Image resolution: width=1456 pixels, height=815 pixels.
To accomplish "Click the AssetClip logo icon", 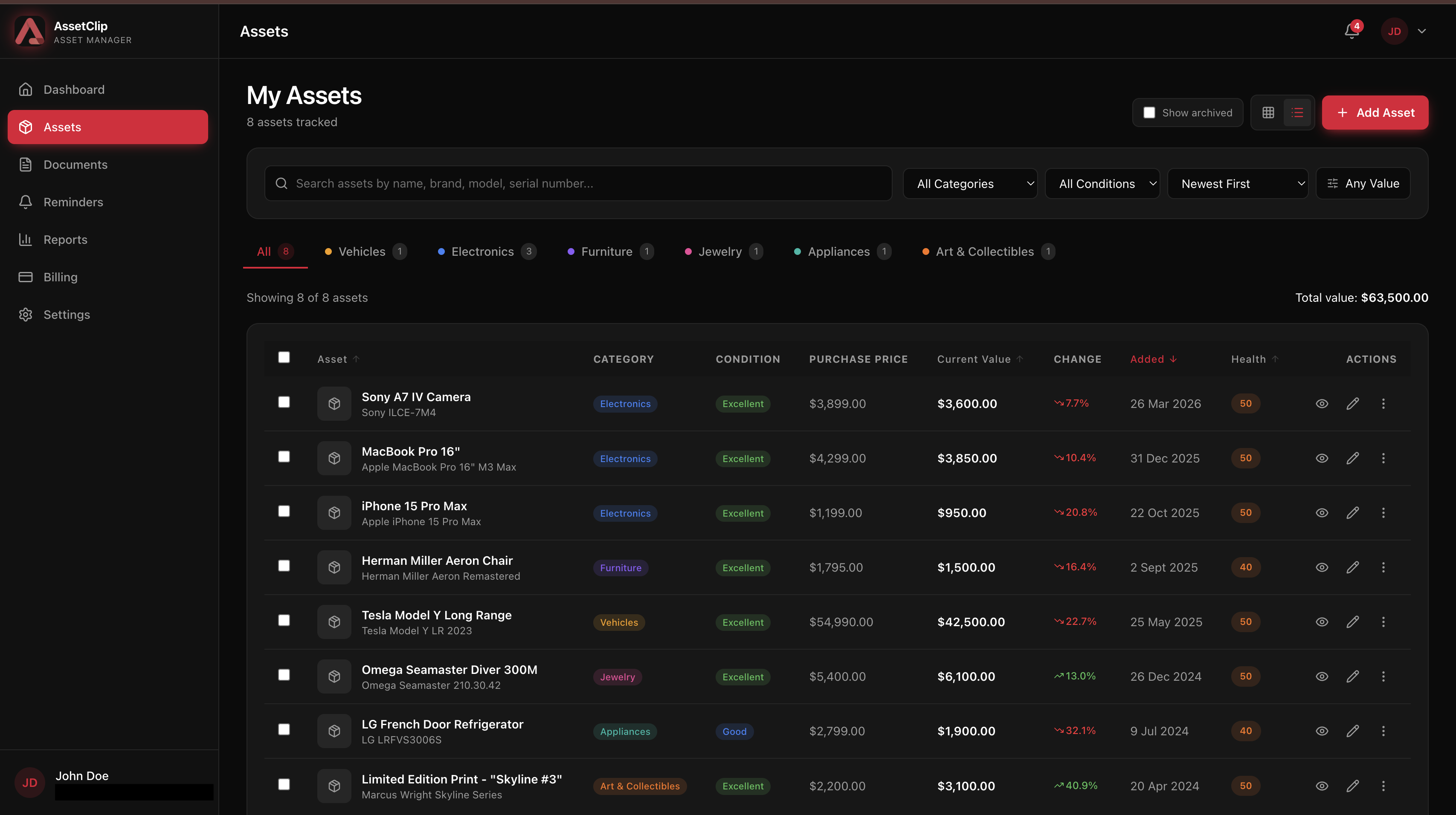I will click(29, 31).
